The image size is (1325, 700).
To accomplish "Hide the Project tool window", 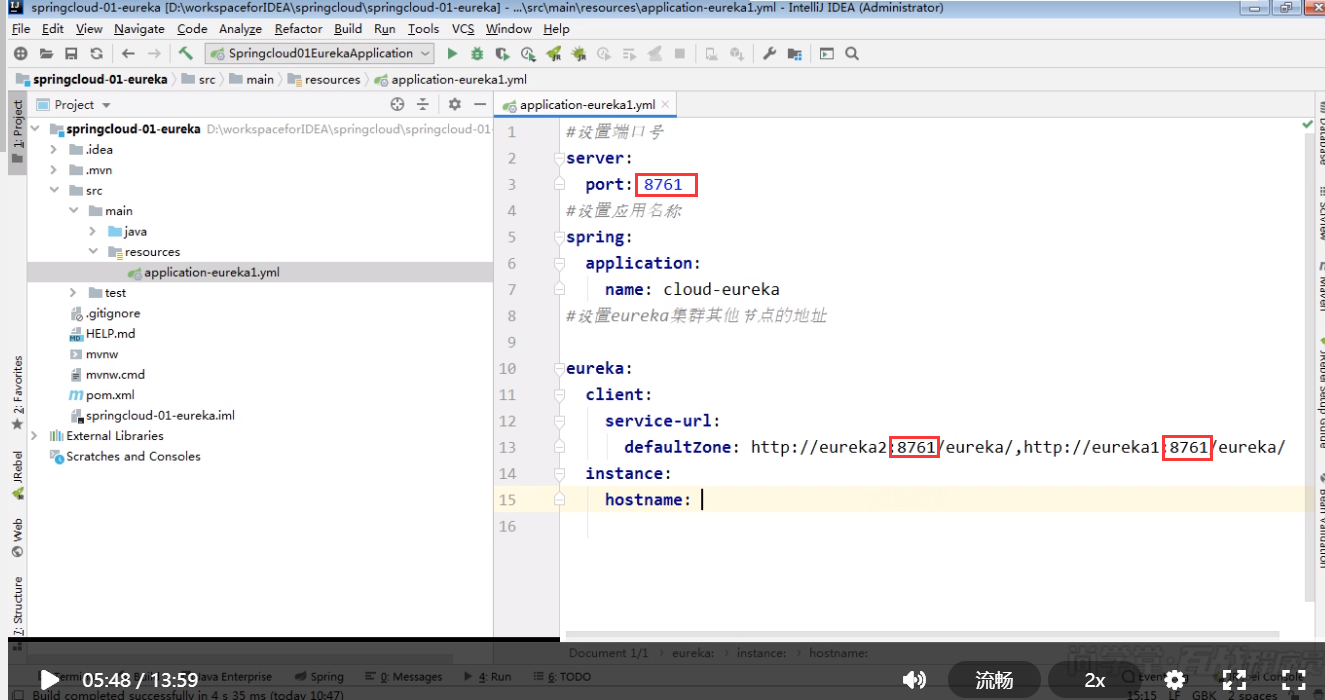I will 480,104.
